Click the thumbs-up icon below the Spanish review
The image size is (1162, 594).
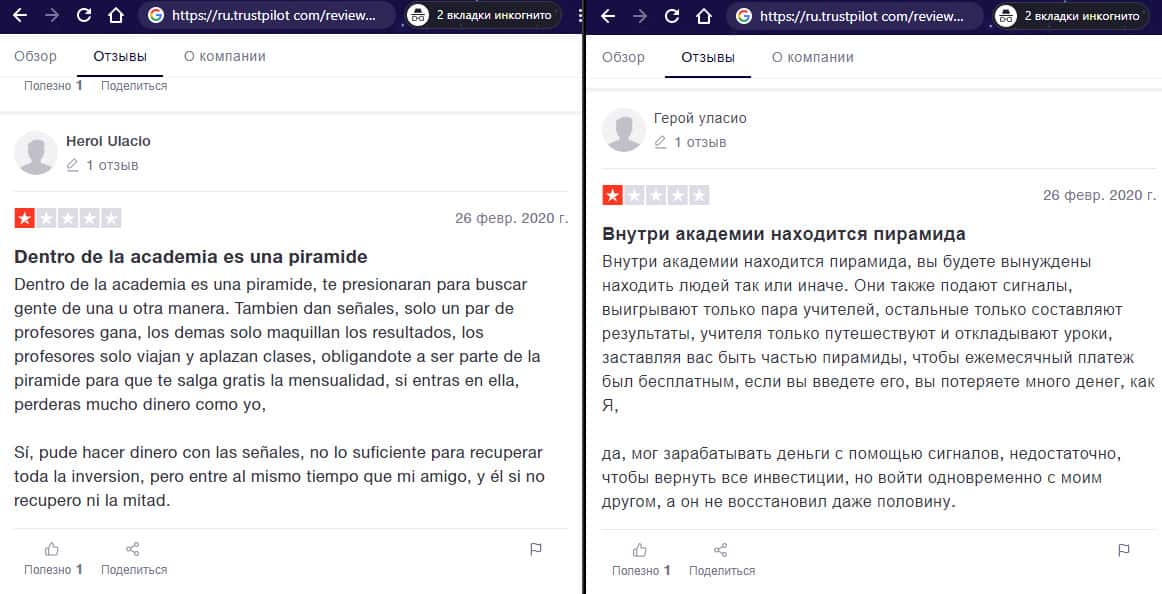(52, 549)
